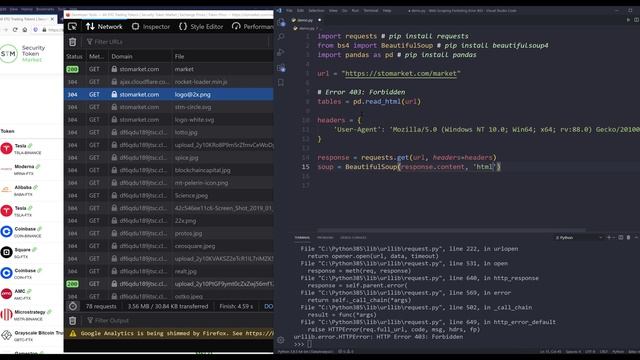This screenshot has height=360, width=640.
Task: Open VS Code Explorer in activity bar
Action: (281, 22)
